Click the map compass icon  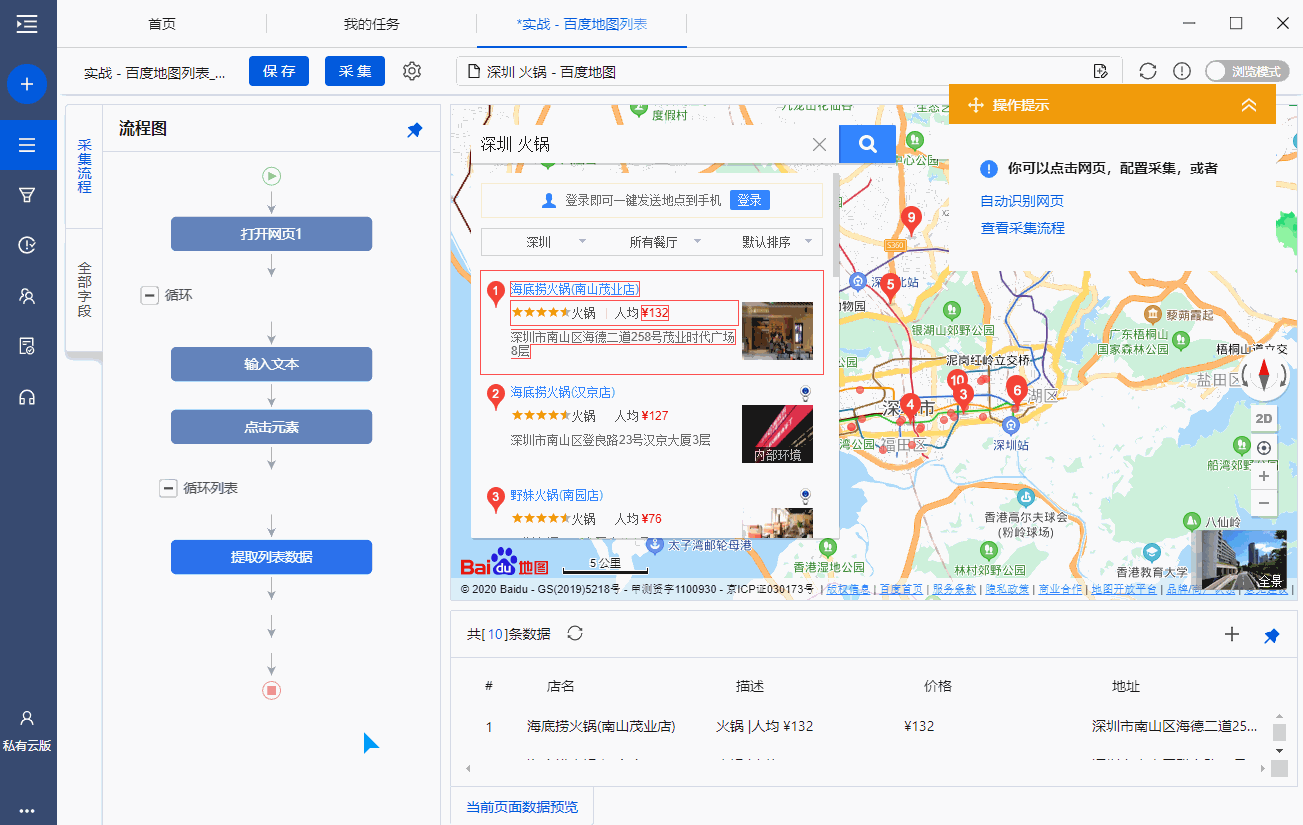[1264, 376]
